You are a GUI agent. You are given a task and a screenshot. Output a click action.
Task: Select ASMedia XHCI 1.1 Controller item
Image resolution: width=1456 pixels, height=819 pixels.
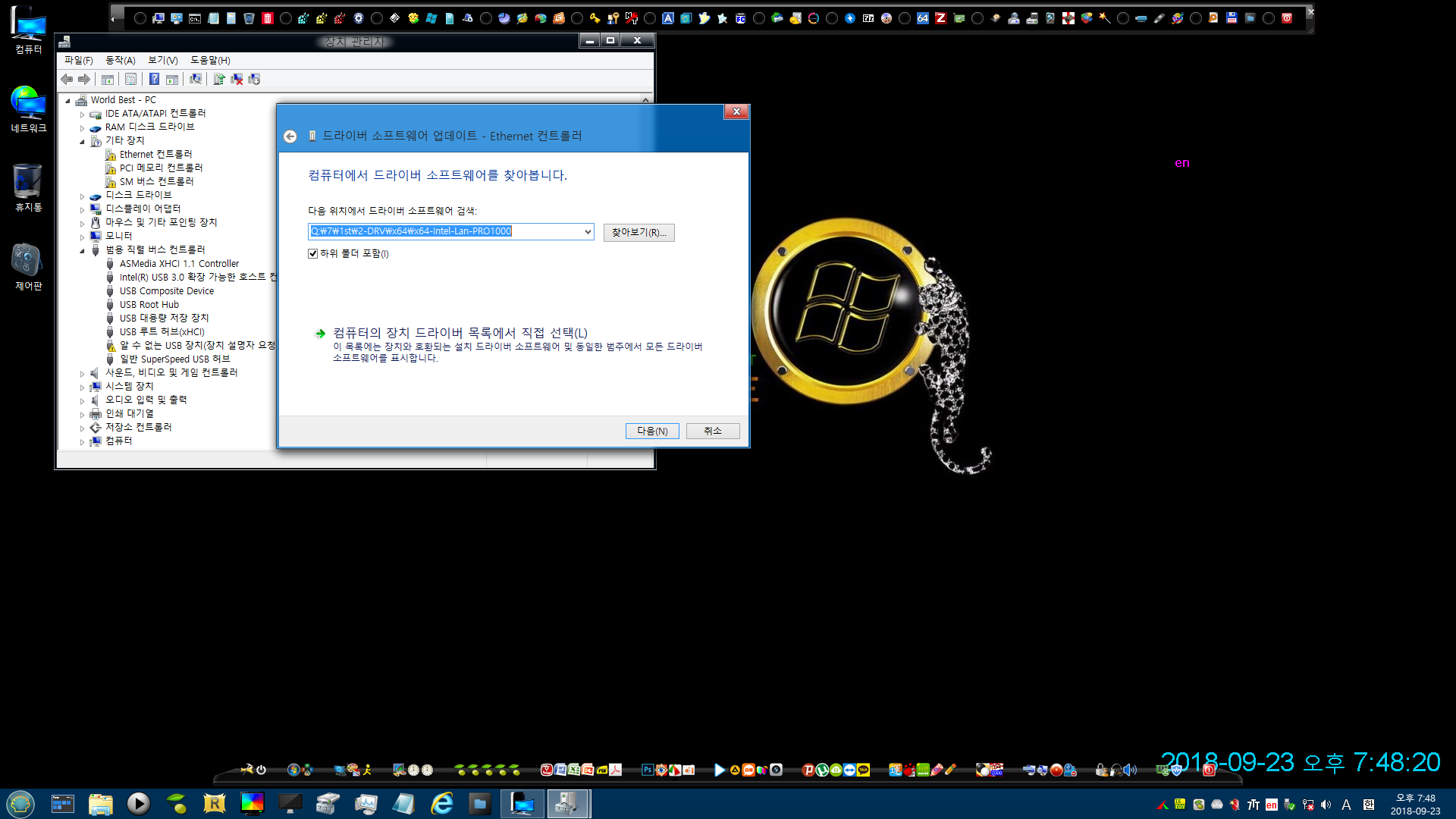click(x=179, y=264)
